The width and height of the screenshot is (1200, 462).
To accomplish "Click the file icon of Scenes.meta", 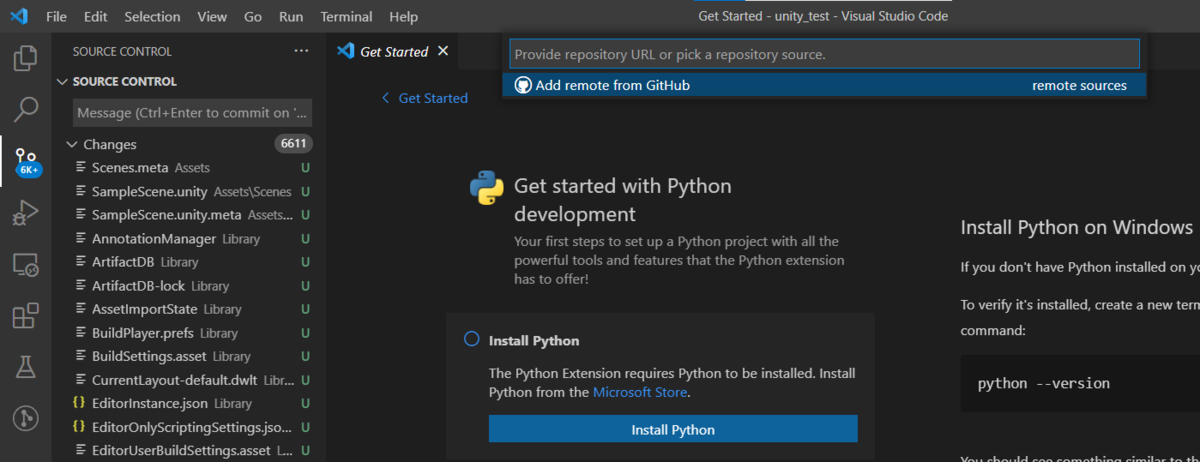I will [x=80, y=167].
